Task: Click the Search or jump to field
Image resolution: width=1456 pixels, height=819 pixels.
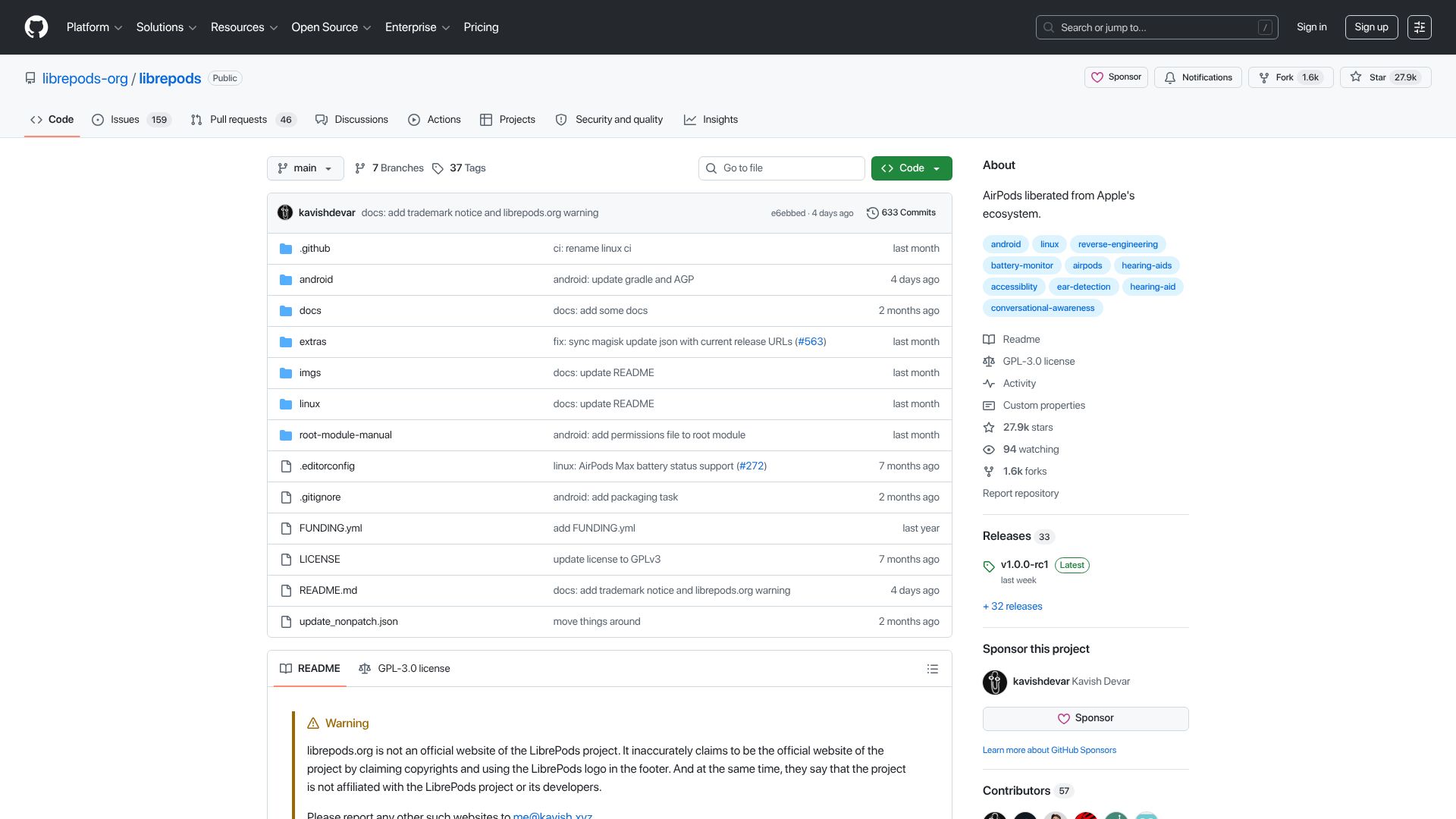Action: pos(1156,27)
